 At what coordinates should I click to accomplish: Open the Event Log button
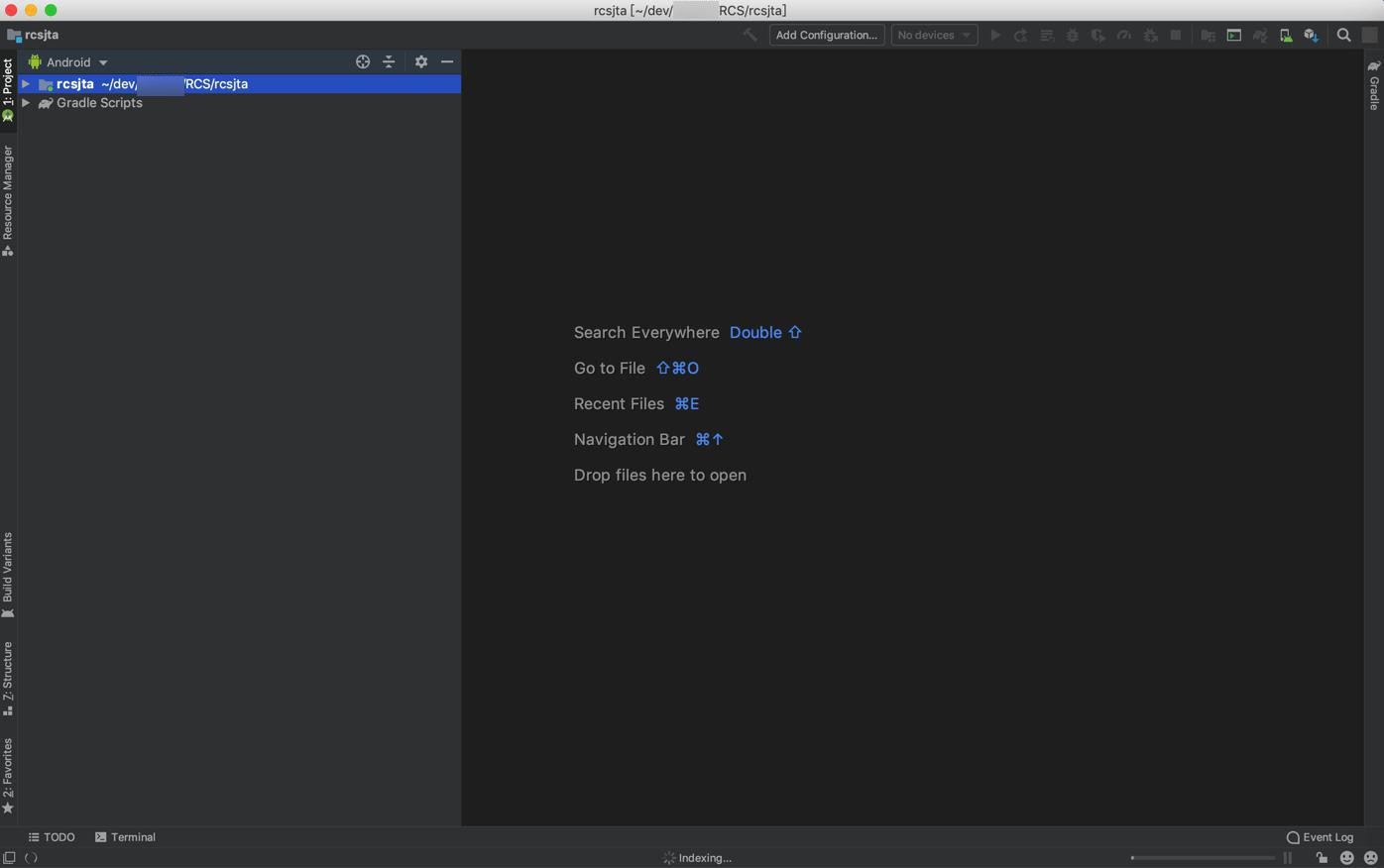[1320, 837]
